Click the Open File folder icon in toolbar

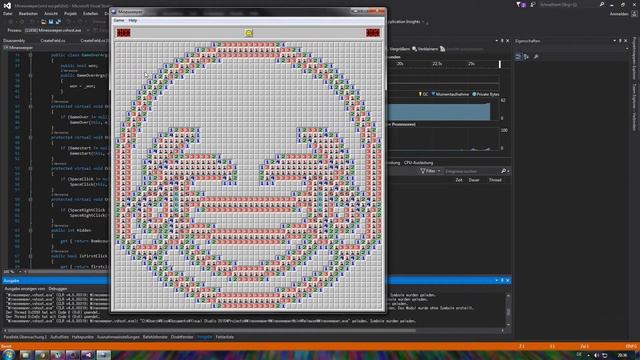pos(43,22)
